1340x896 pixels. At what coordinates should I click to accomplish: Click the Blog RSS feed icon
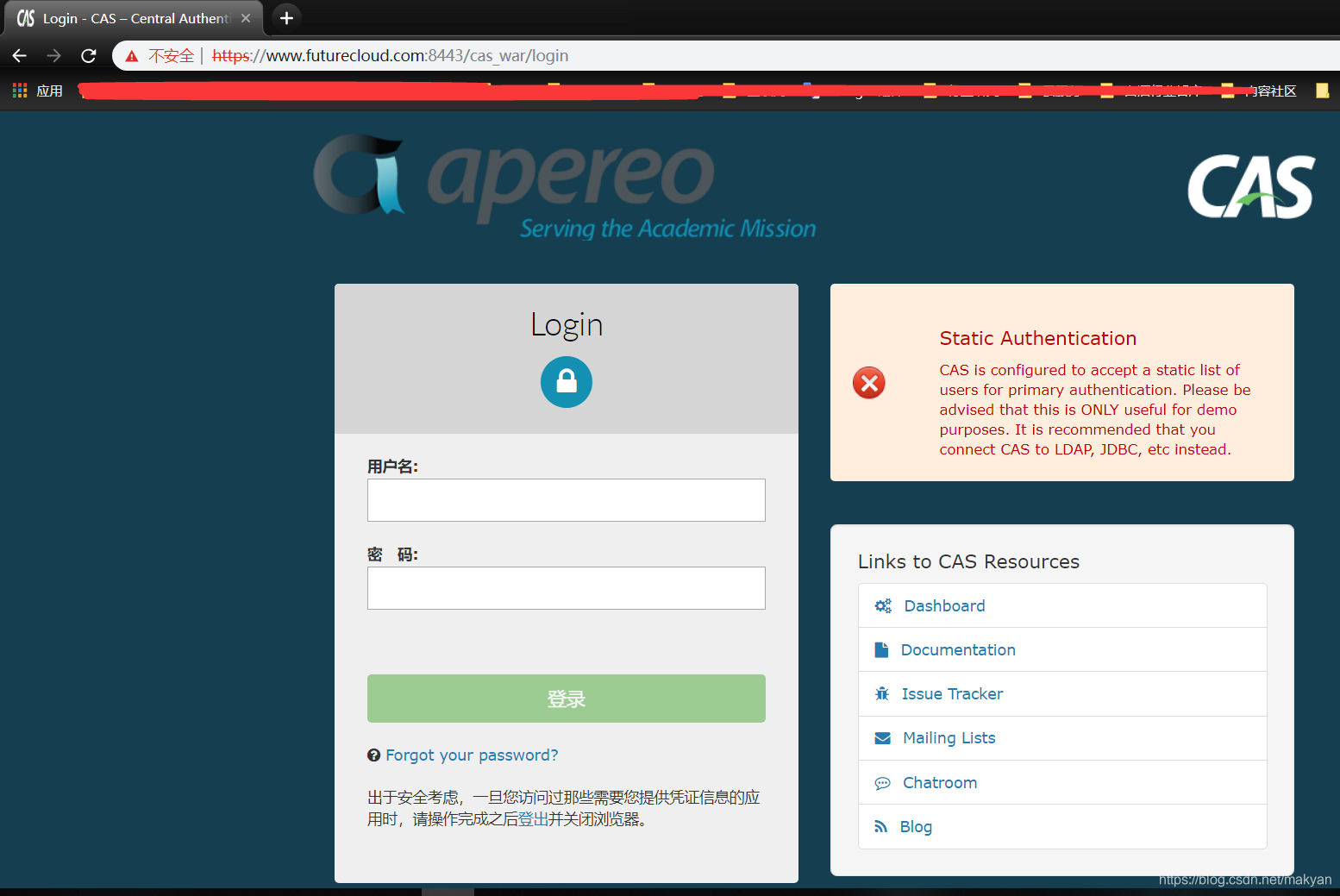[881, 827]
